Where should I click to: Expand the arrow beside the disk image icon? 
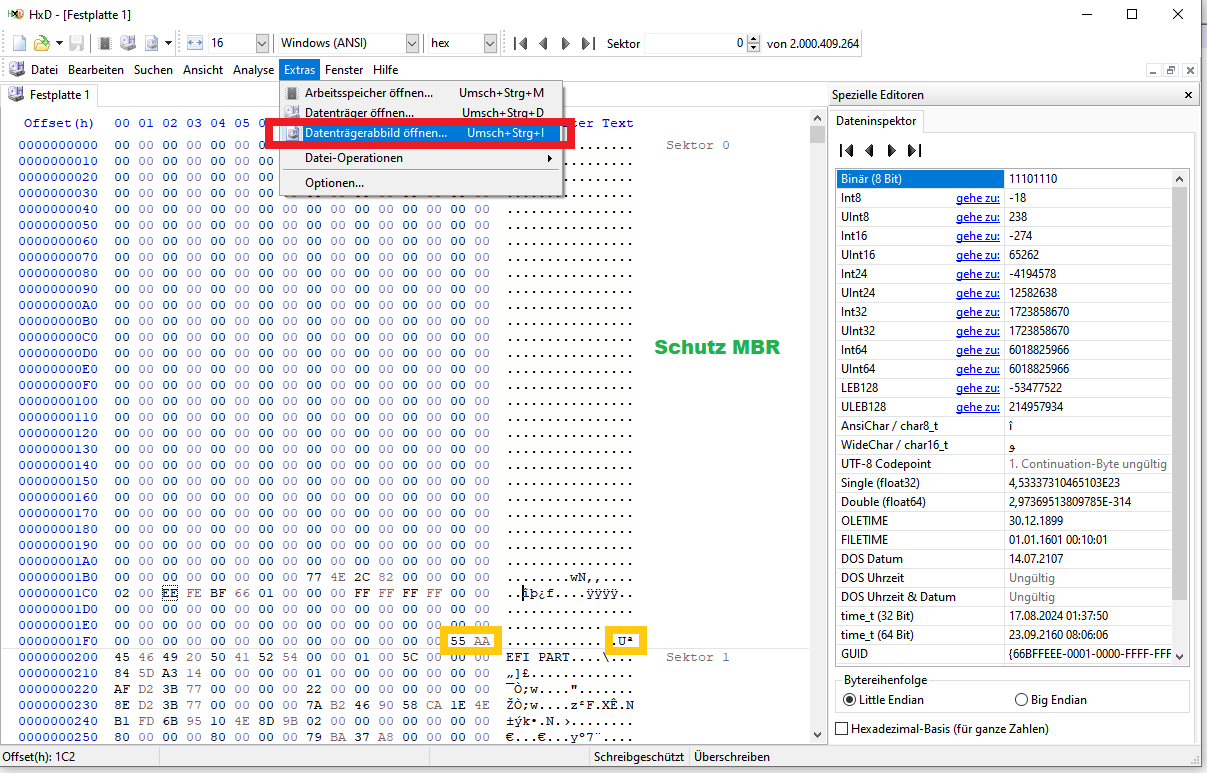pyautogui.click(x=168, y=43)
